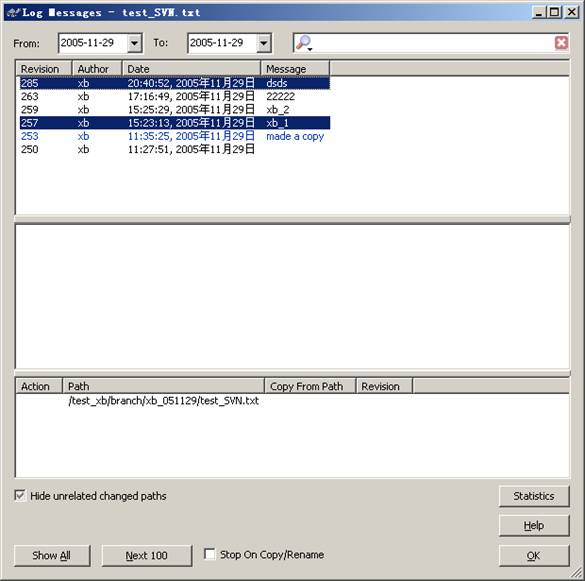Screen dimensions: 585x581
Task: Click inside the search filter text field
Action: (x=433, y=43)
